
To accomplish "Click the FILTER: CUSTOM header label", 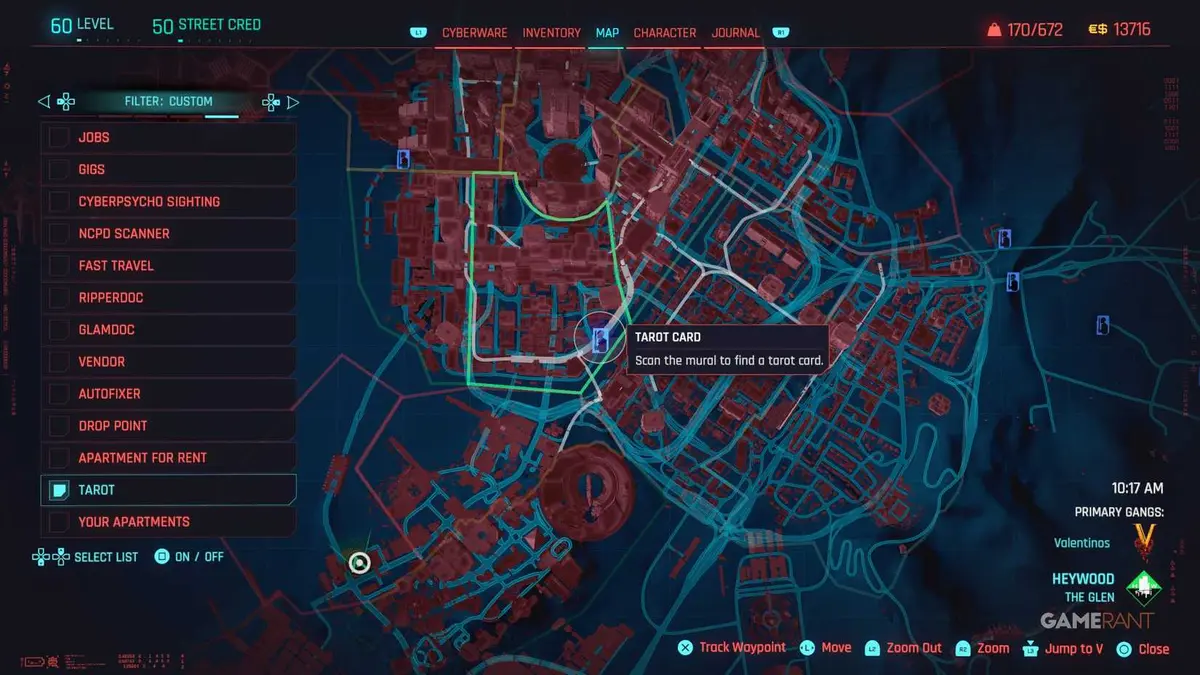I will pos(168,101).
